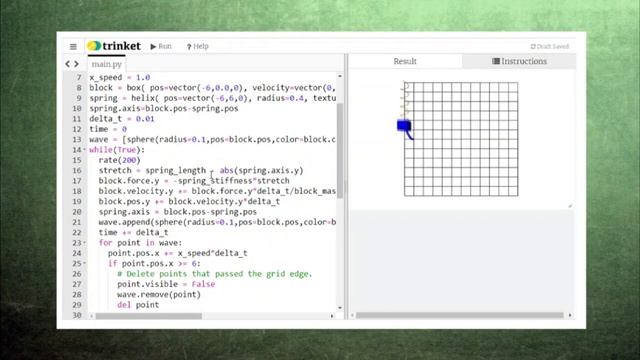Switch to the Instructions tab
The height and width of the screenshot is (360, 640).
point(519,61)
